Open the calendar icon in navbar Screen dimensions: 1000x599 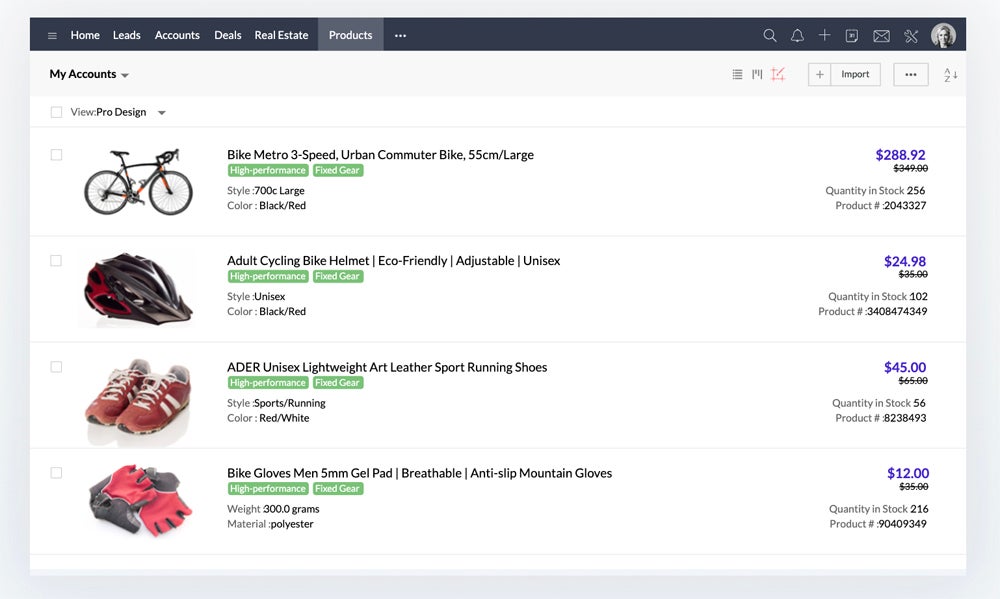pyautogui.click(x=851, y=36)
